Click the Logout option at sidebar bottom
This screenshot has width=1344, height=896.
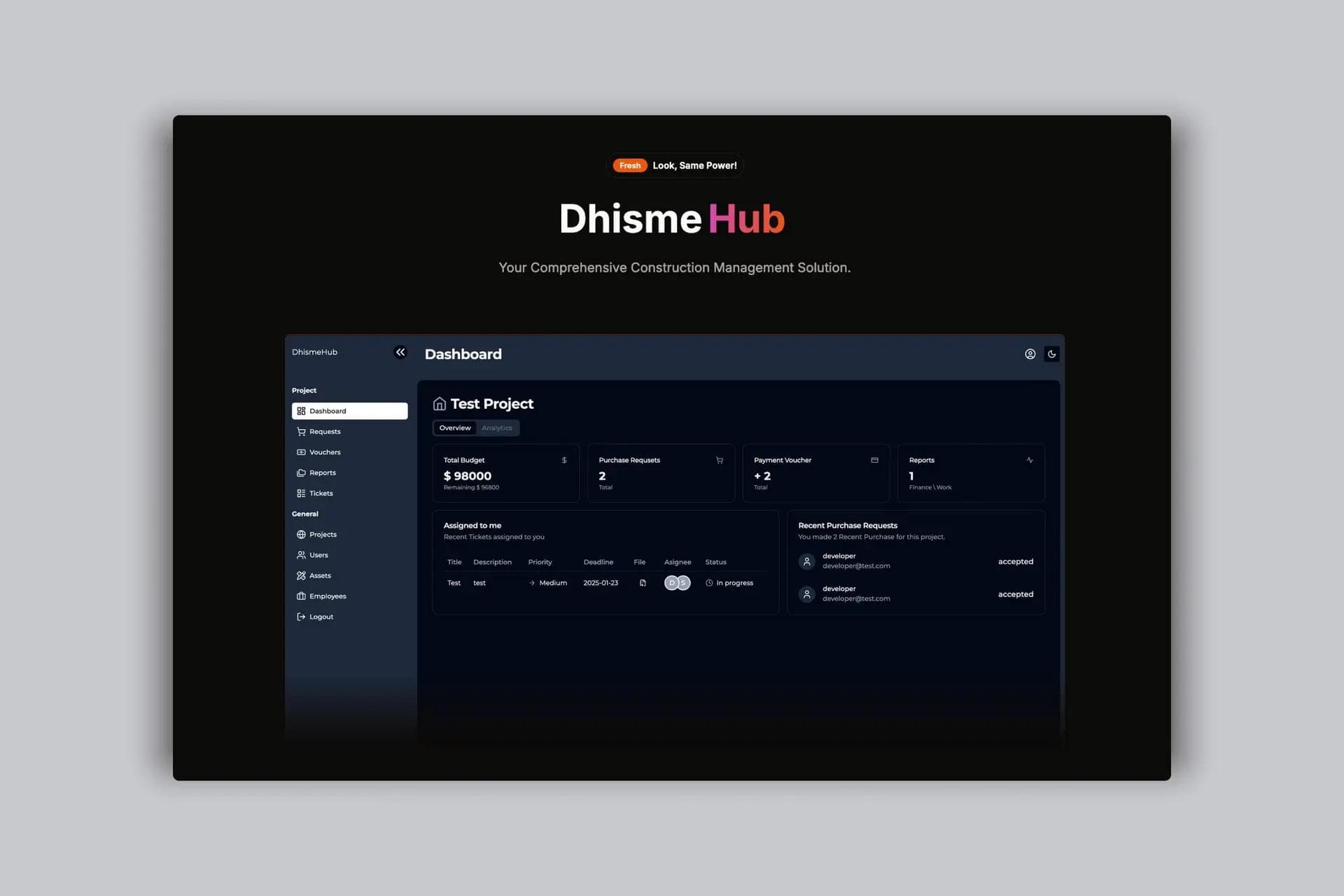321,616
